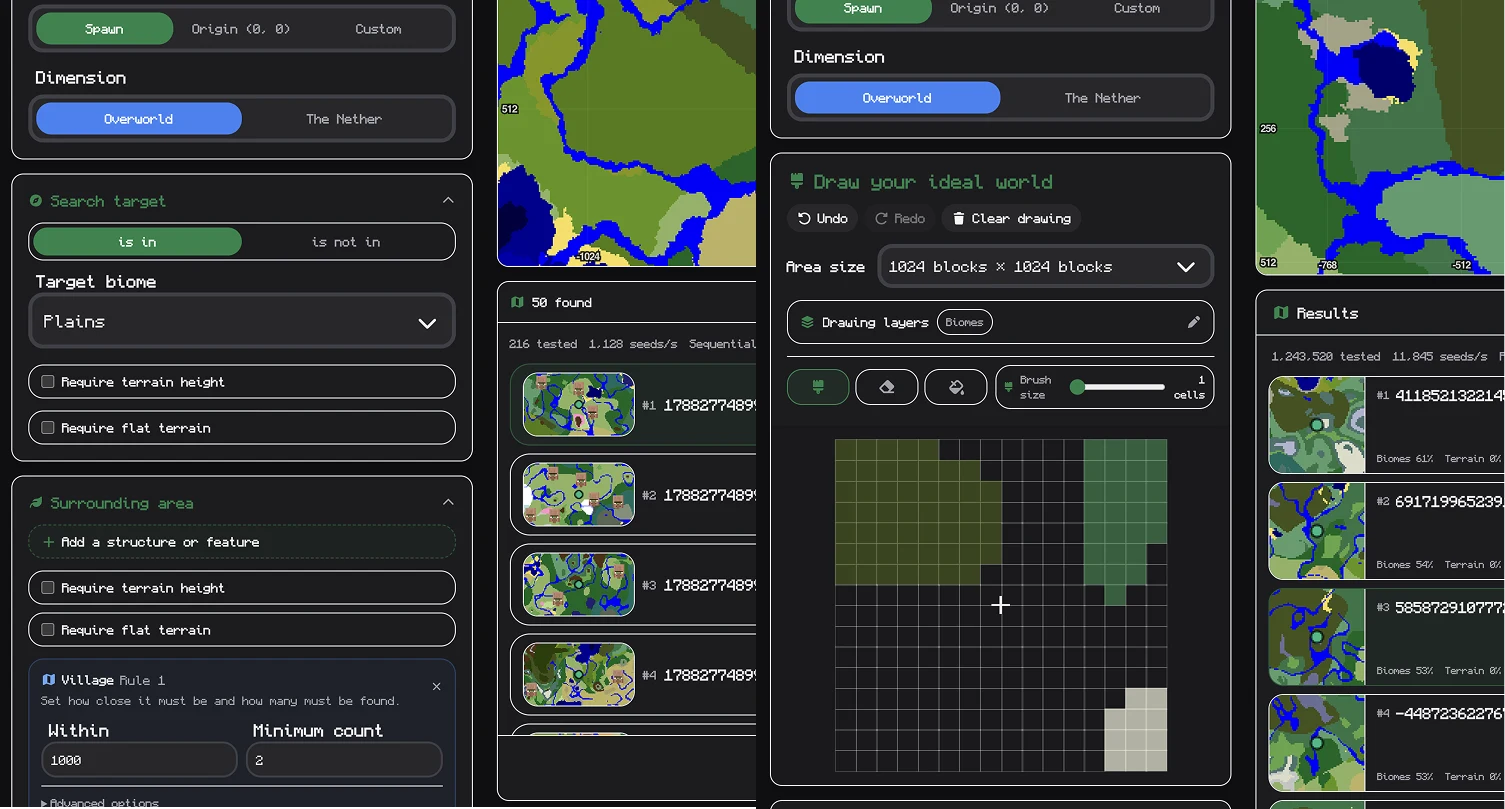The height and width of the screenshot is (809, 1505).
Task: Click the '11,845 seeds/s' rate
Action: click(1439, 356)
